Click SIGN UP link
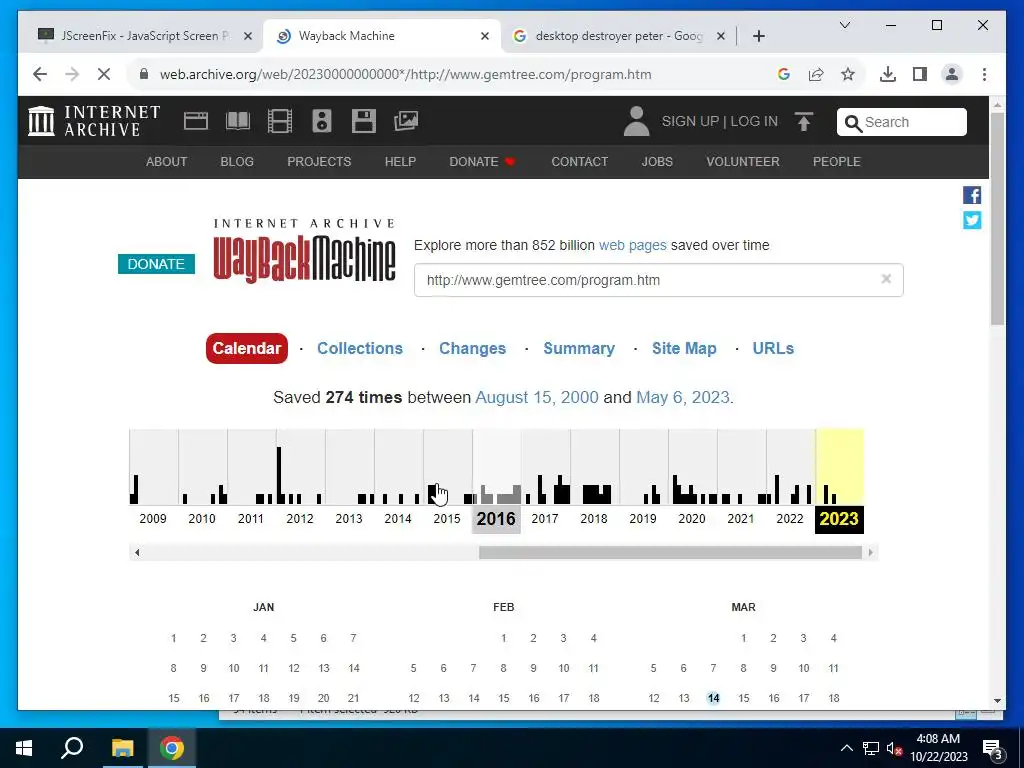Image resolution: width=1024 pixels, height=768 pixels. (x=690, y=121)
